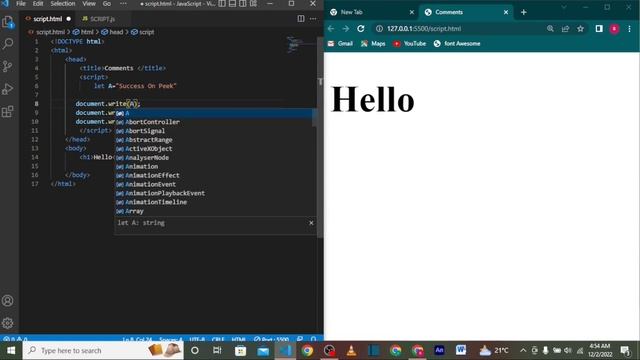Change the HTML language mode in status bar
The image size is (640, 360).
click(x=238, y=339)
